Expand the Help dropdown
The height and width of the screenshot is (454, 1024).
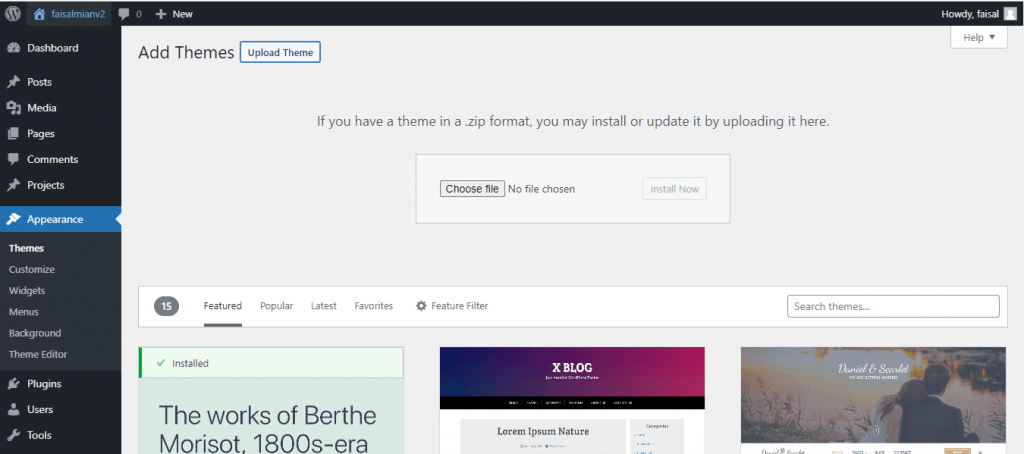point(979,37)
